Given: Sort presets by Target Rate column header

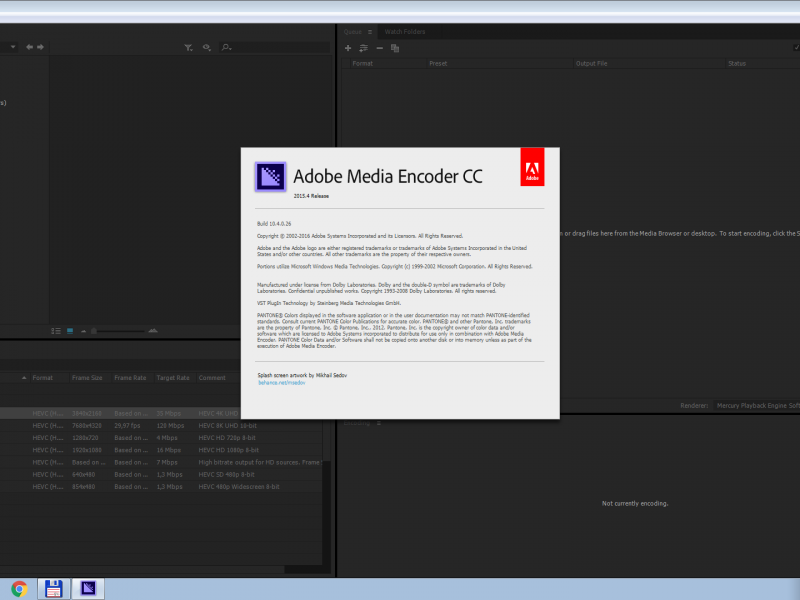Looking at the screenshot, I should tap(173, 378).
